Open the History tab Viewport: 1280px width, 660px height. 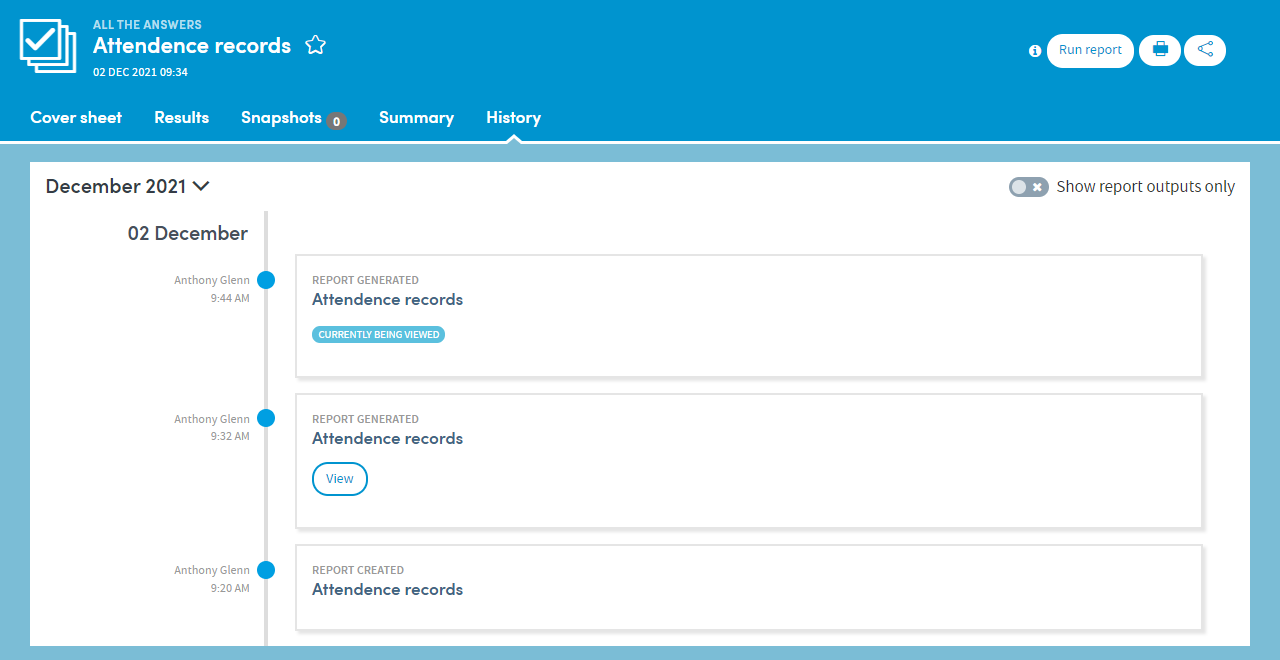pyautogui.click(x=514, y=118)
